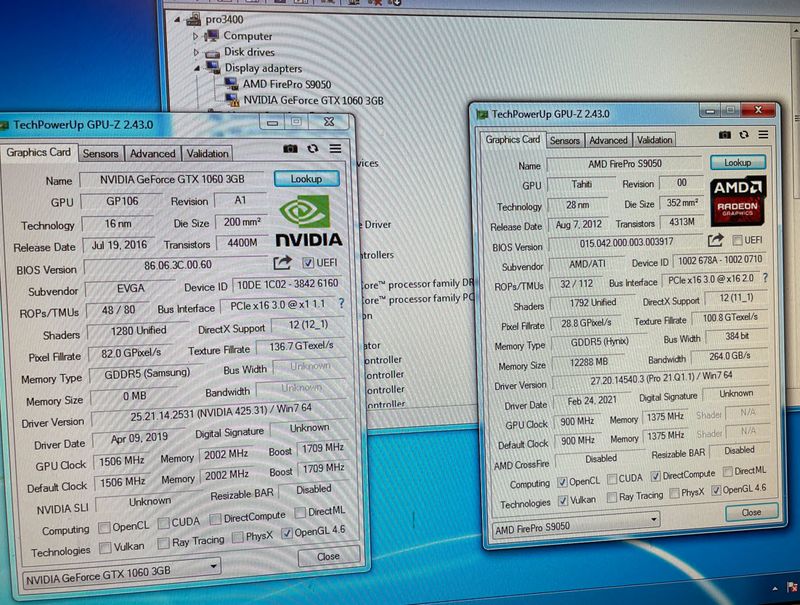Toggle the UEFI checkbox in the NVIDIA window

pos(308,263)
